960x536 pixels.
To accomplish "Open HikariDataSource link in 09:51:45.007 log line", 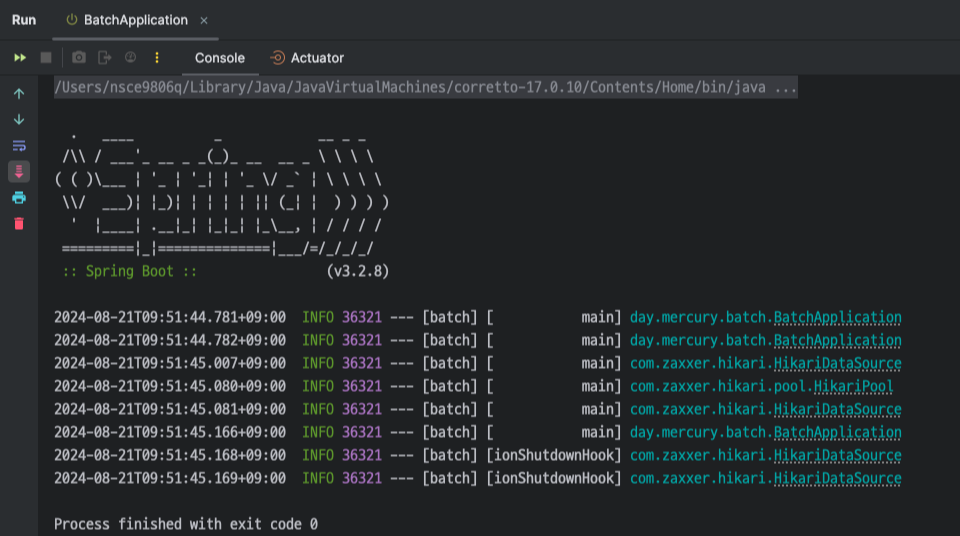I will 838,363.
